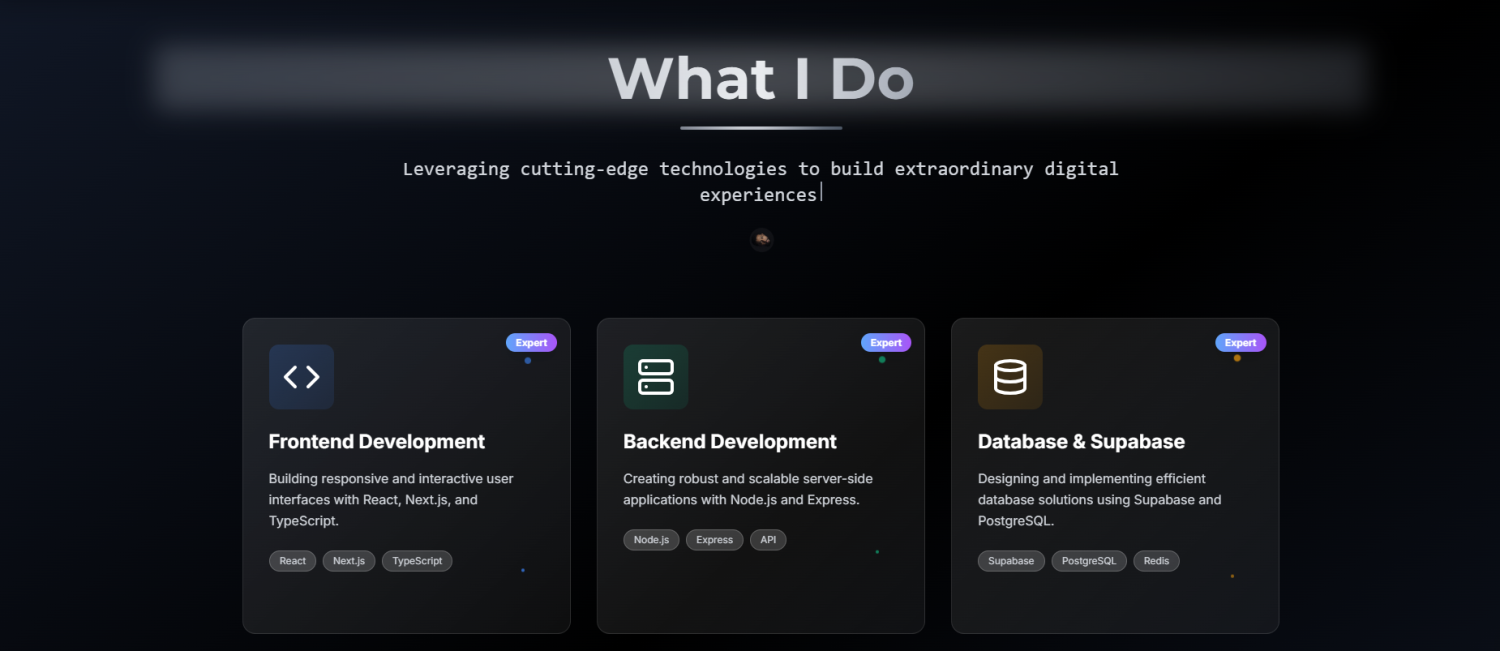Select the TypeScript tag
The height and width of the screenshot is (651, 1500).
(x=417, y=561)
